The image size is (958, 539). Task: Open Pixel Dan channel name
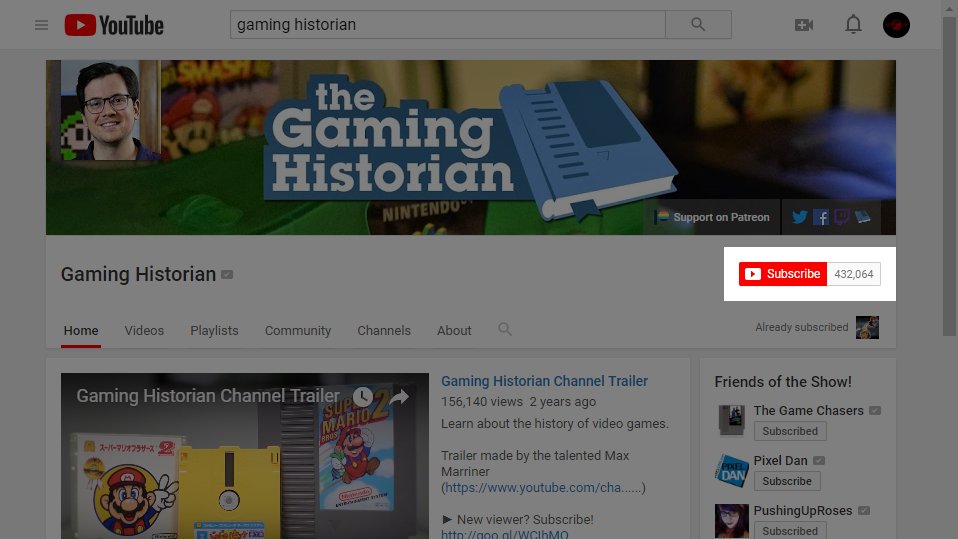click(780, 461)
